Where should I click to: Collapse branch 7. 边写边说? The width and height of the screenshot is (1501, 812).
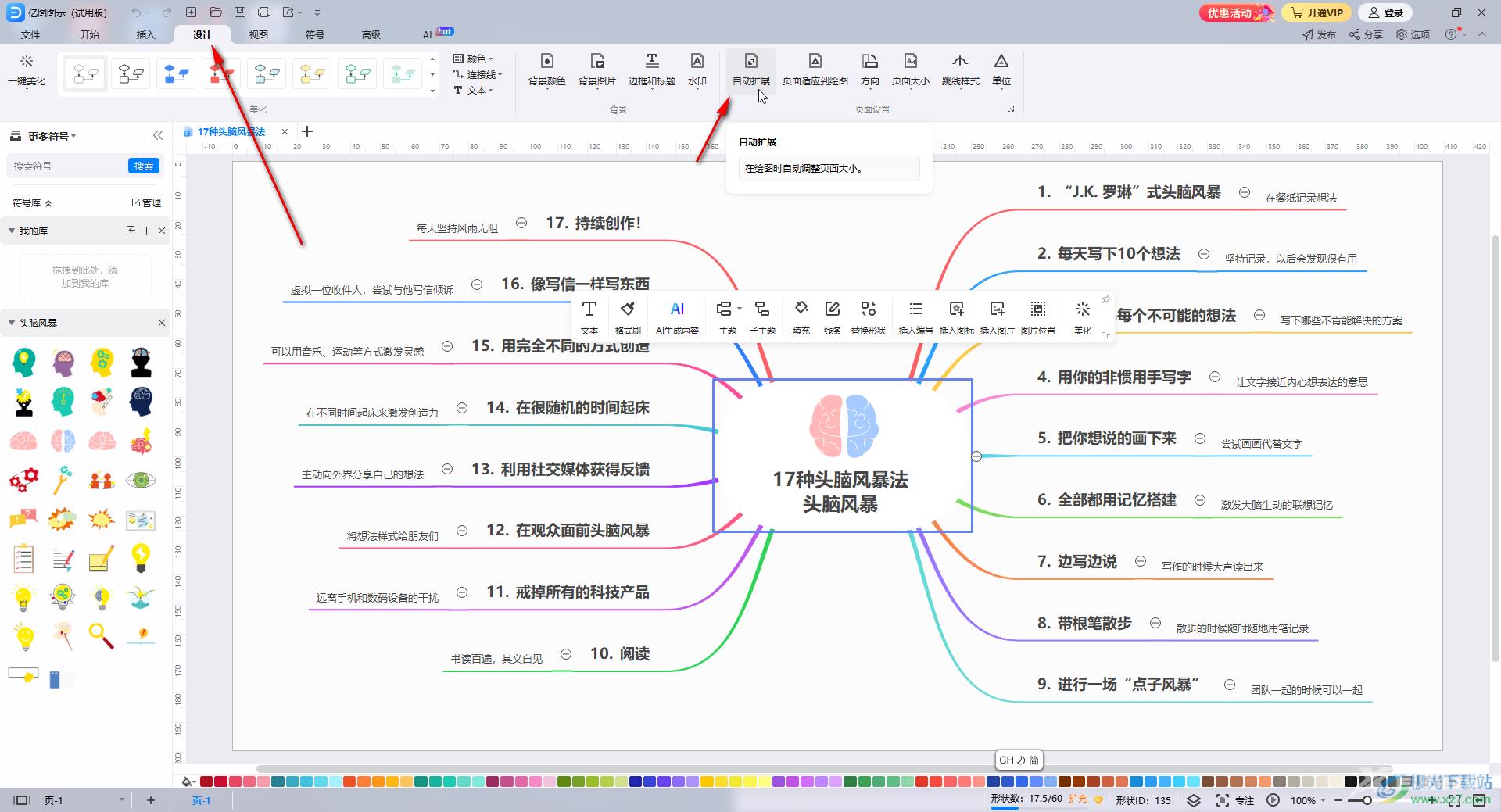(1141, 561)
